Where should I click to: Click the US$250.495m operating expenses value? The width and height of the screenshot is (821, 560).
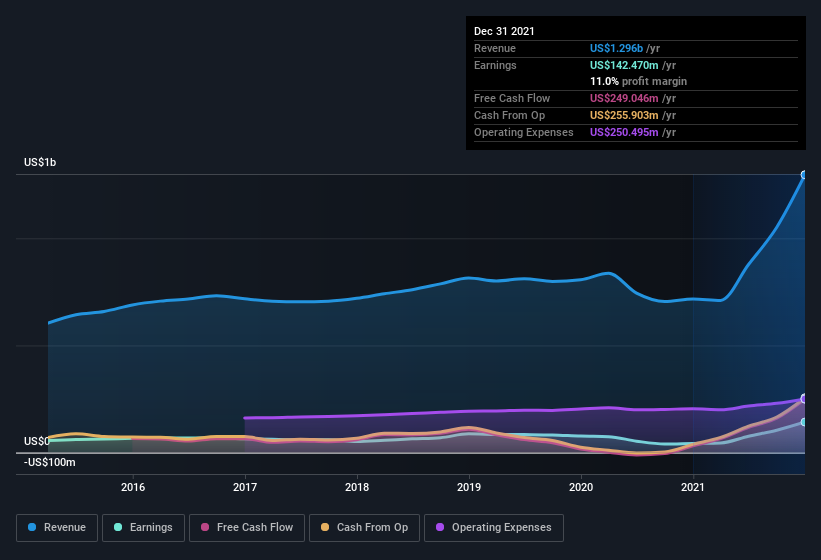coord(624,132)
